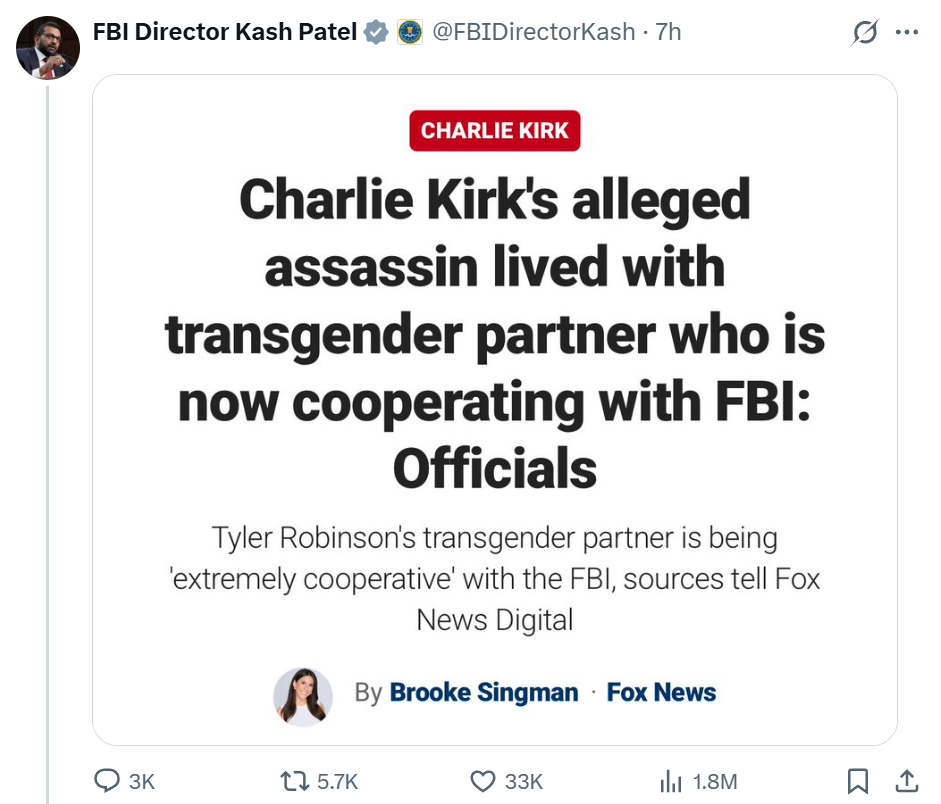Click the FBI seal affiliation badge
The width and height of the screenshot is (941, 804).
[x=409, y=33]
